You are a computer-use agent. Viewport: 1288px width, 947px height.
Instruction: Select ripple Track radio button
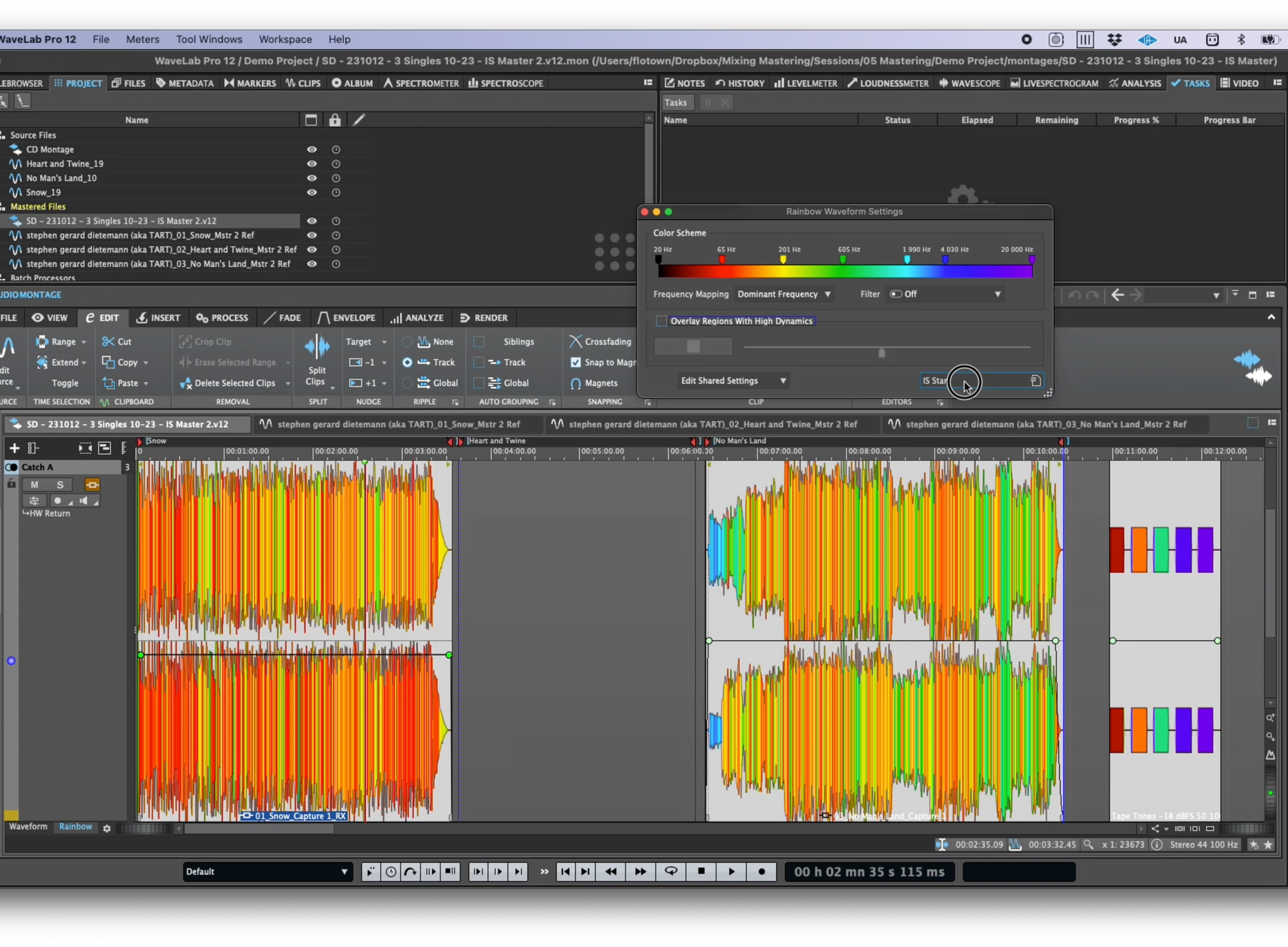407,362
